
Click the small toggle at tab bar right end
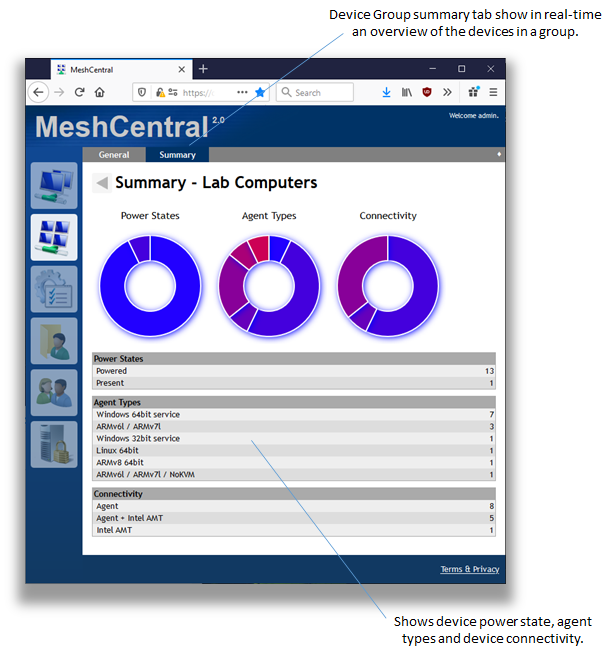[499, 154]
